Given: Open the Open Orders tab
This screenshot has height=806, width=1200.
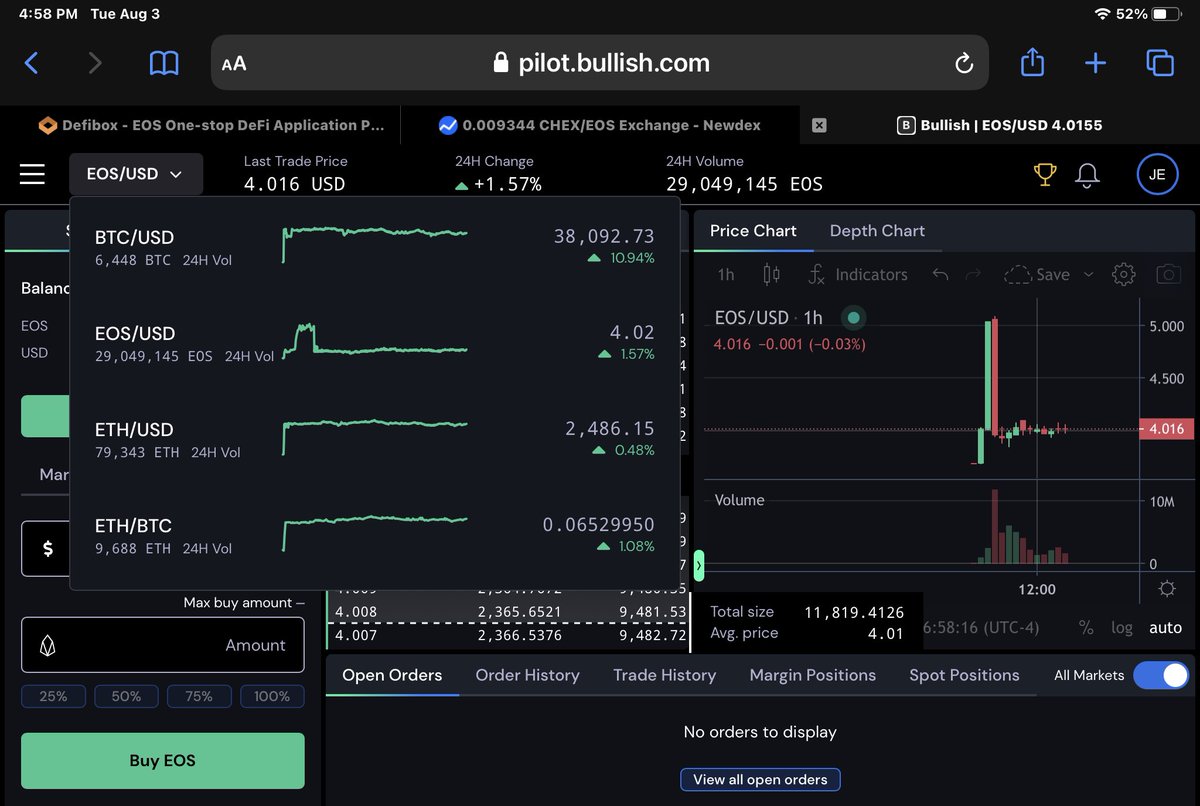Looking at the screenshot, I should pos(392,675).
